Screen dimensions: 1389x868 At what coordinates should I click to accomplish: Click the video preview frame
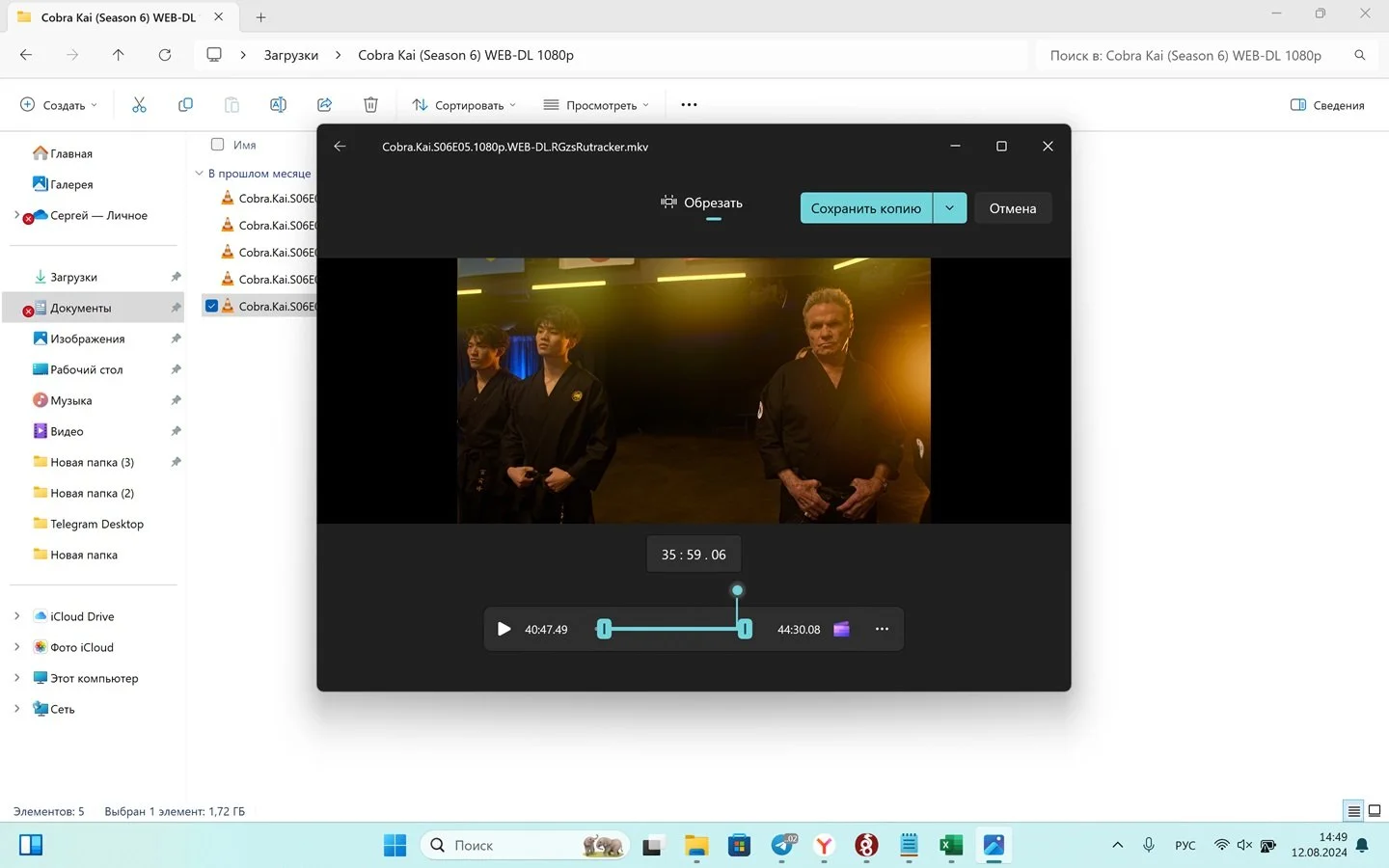(x=694, y=391)
